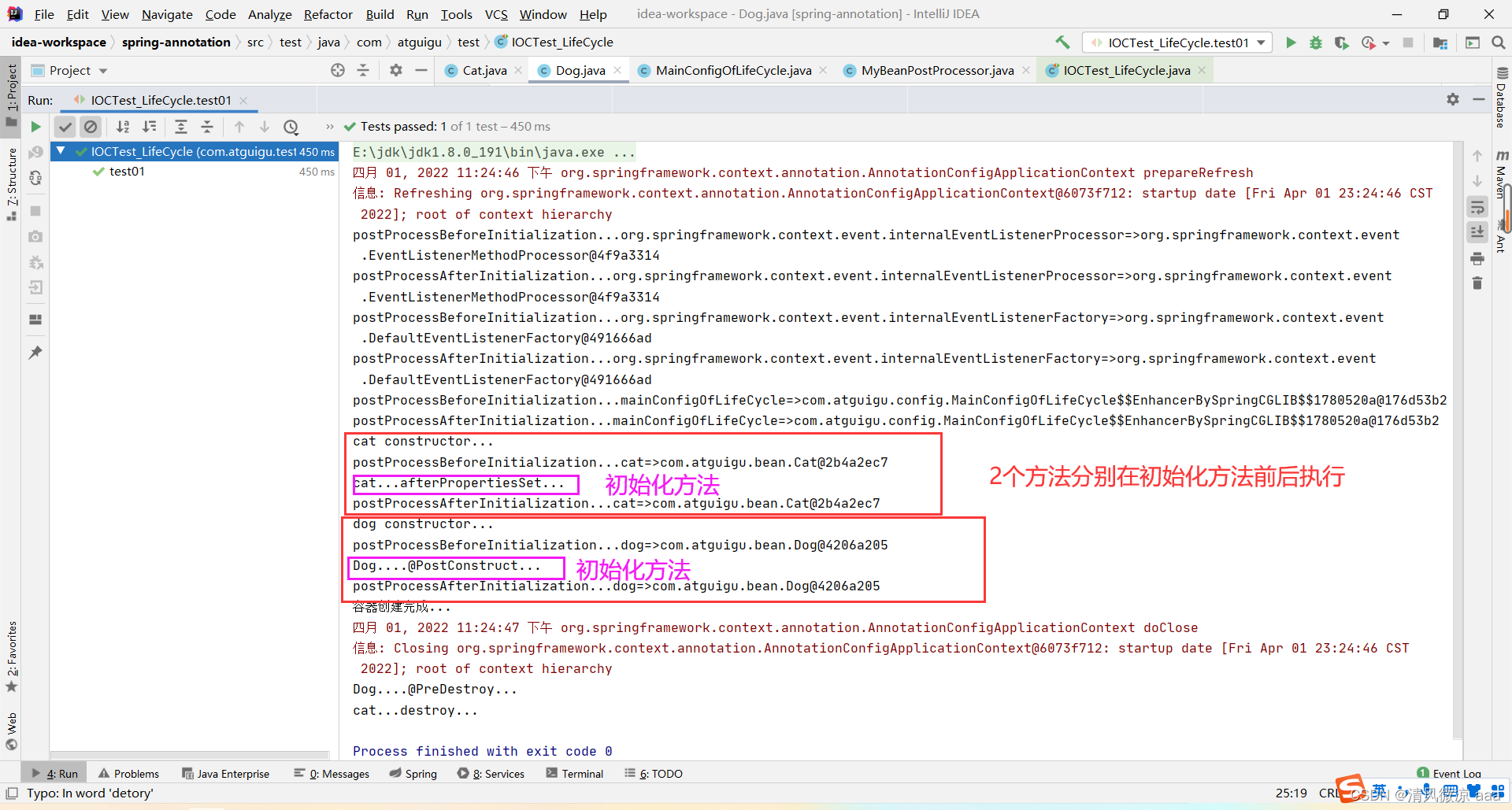Toggle tool window bars icon in status bar
The height and width of the screenshot is (810, 1512).
pyautogui.click(x=12, y=793)
